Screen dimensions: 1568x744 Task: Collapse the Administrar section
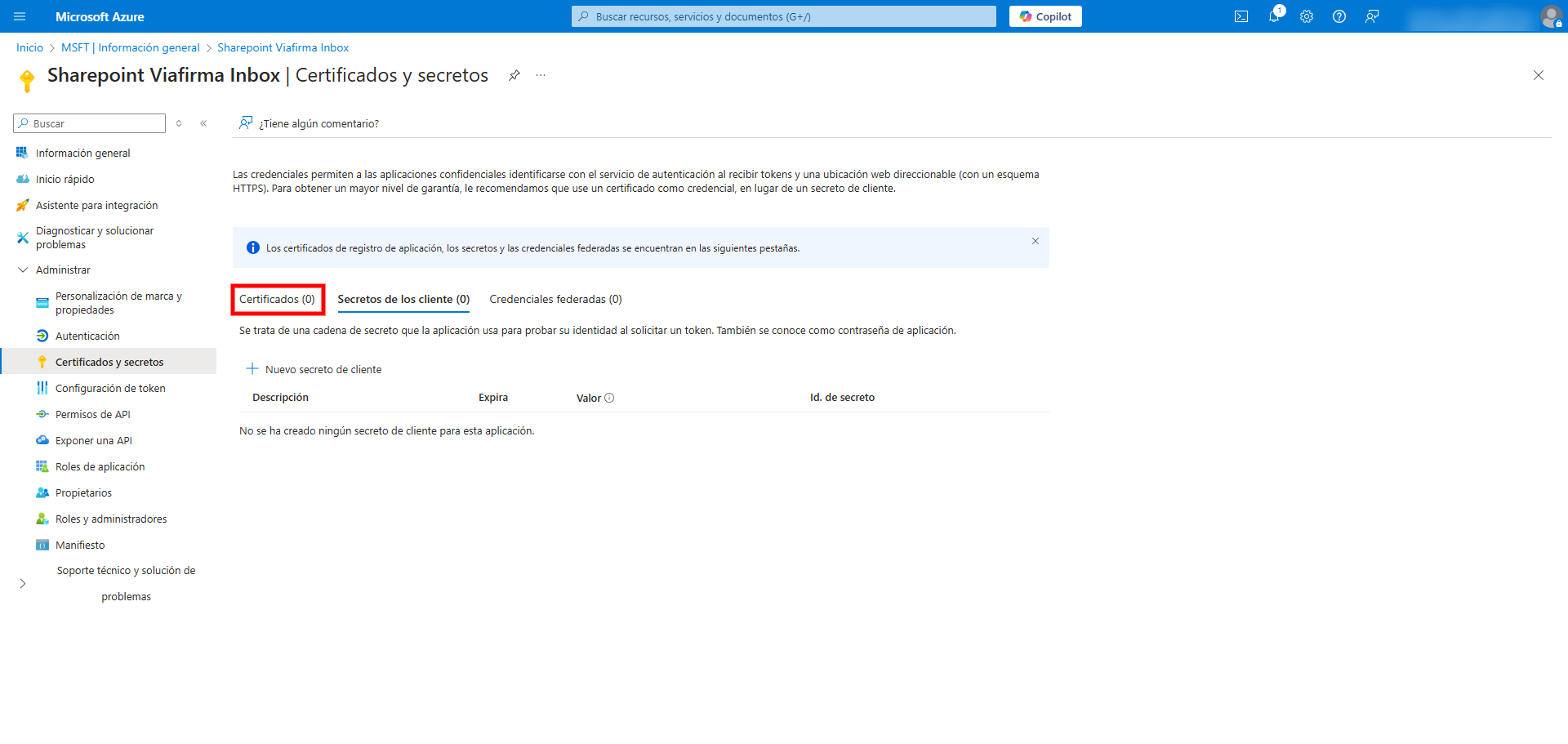(x=54, y=270)
